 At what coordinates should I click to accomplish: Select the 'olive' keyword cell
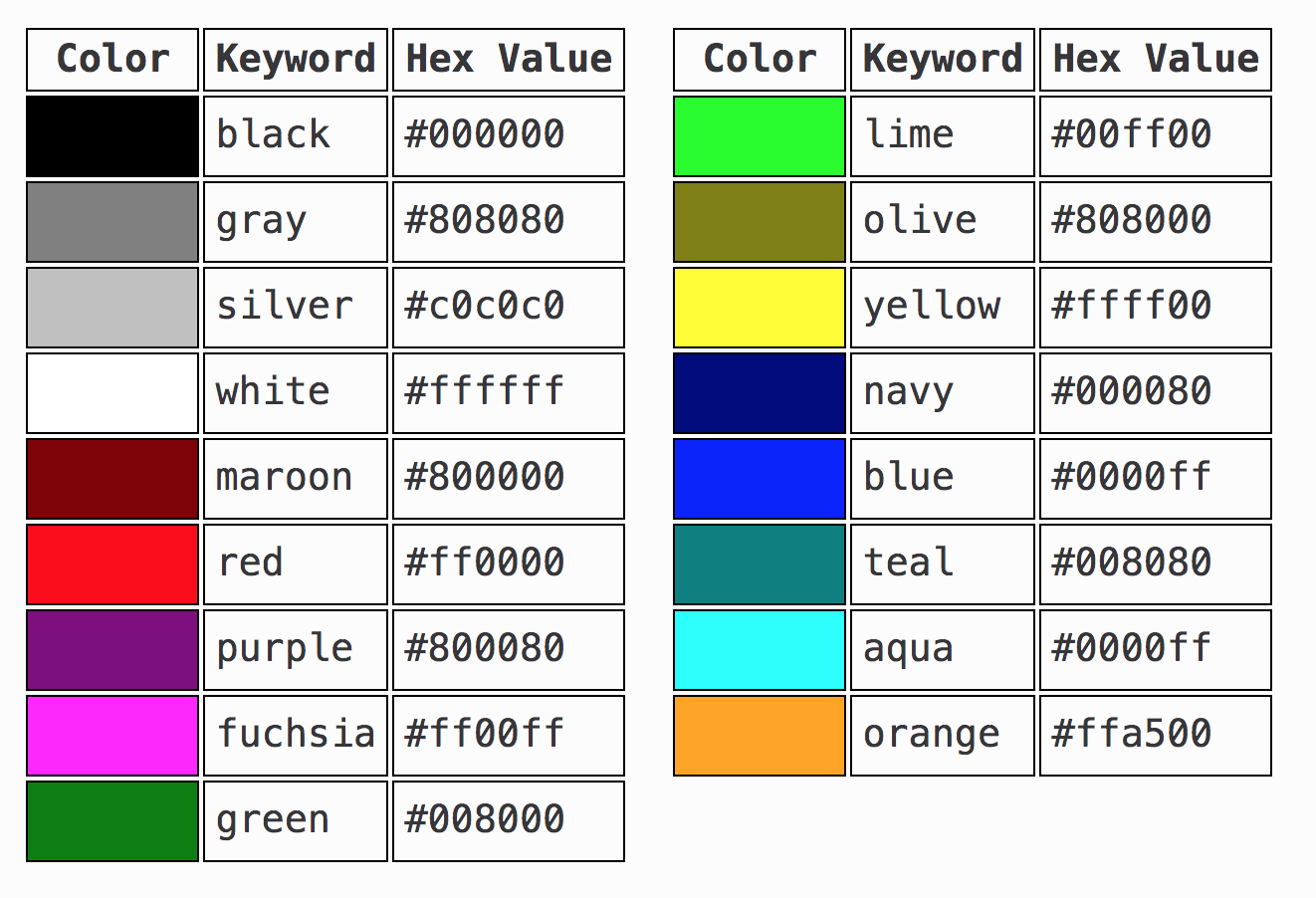pos(943,222)
